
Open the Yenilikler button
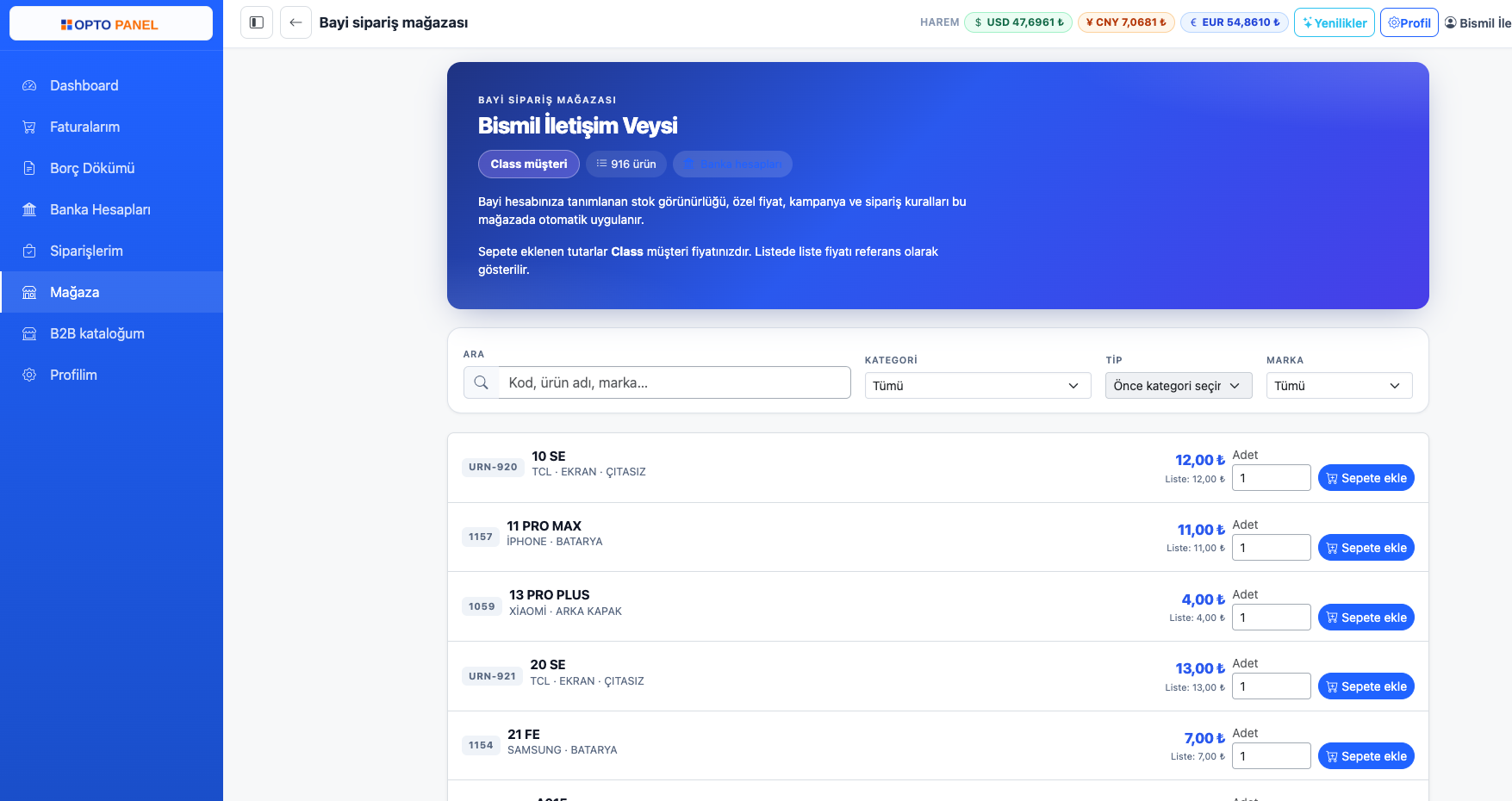pos(1335,22)
